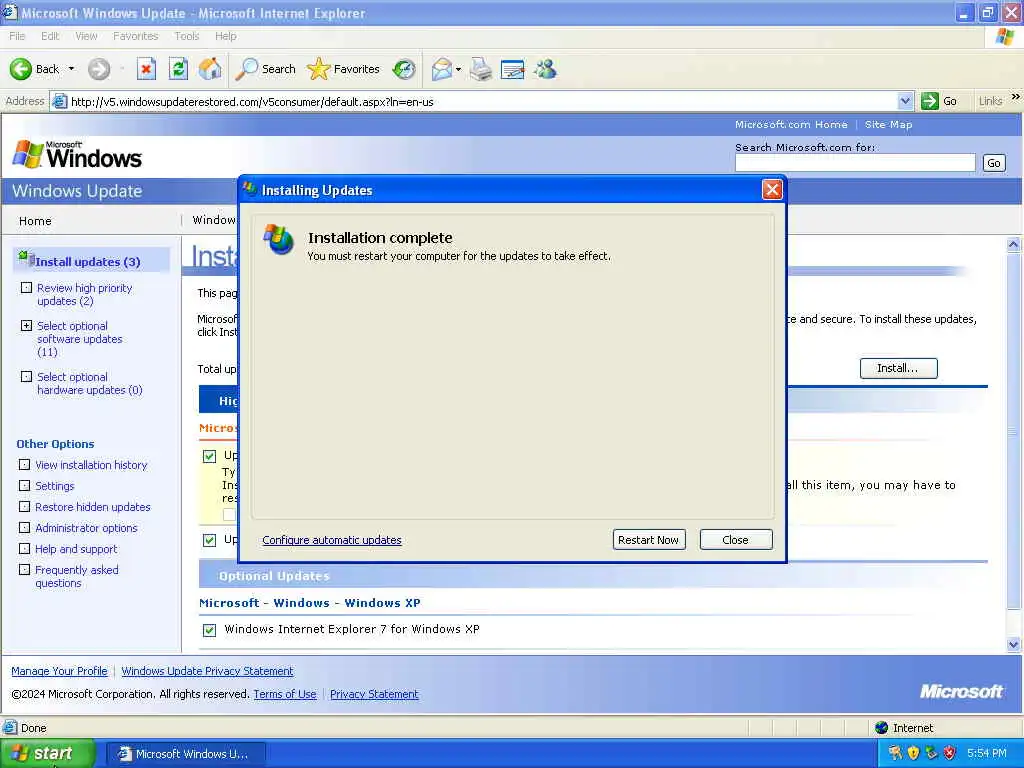
Task: Click the red Stop page icon
Action: point(146,69)
